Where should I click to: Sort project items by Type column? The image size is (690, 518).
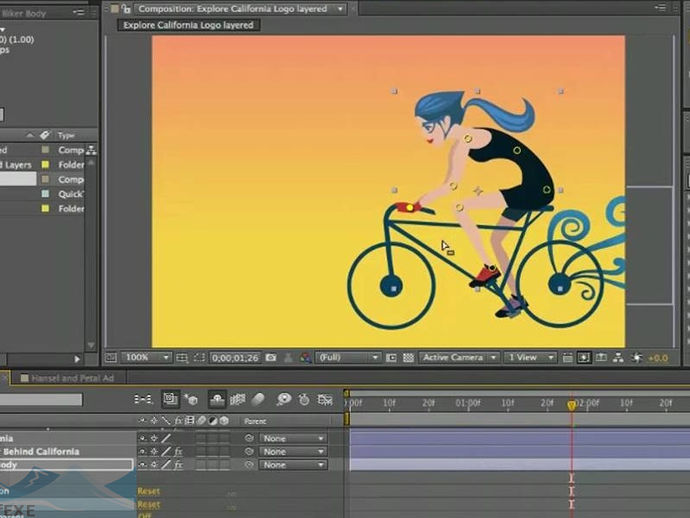coord(66,135)
